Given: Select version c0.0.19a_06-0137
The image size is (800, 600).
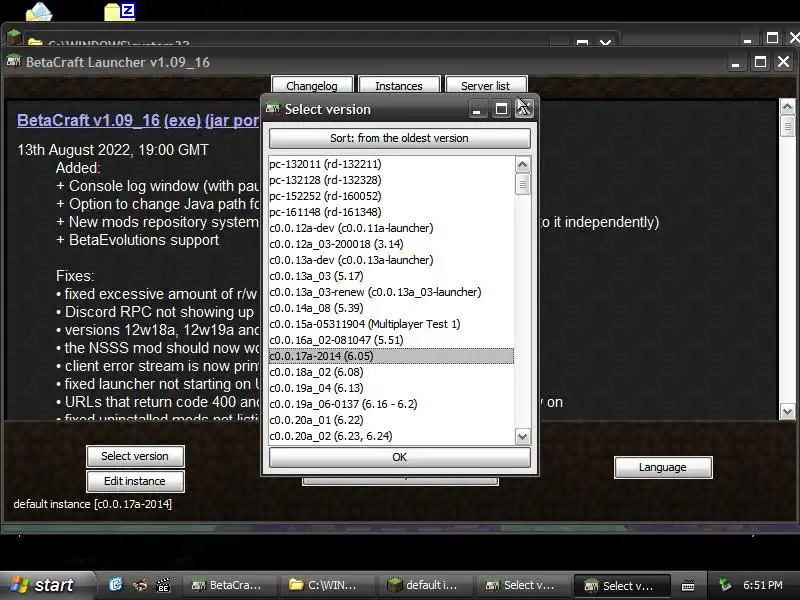Looking at the screenshot, I should [391, 404].
